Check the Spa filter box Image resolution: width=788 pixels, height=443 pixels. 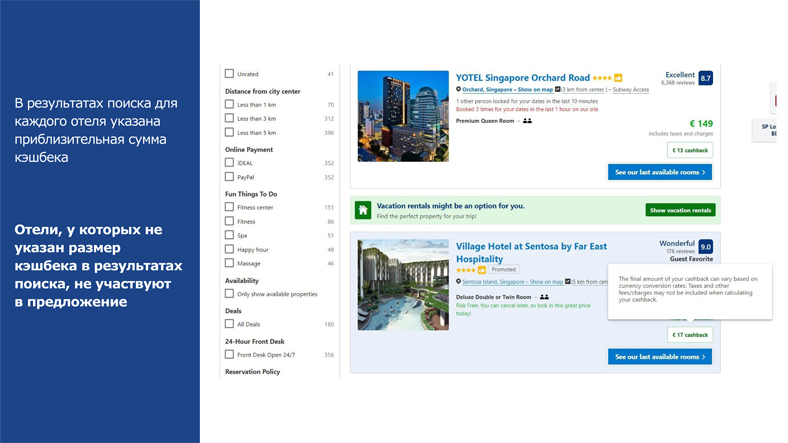tap(229, 235)
